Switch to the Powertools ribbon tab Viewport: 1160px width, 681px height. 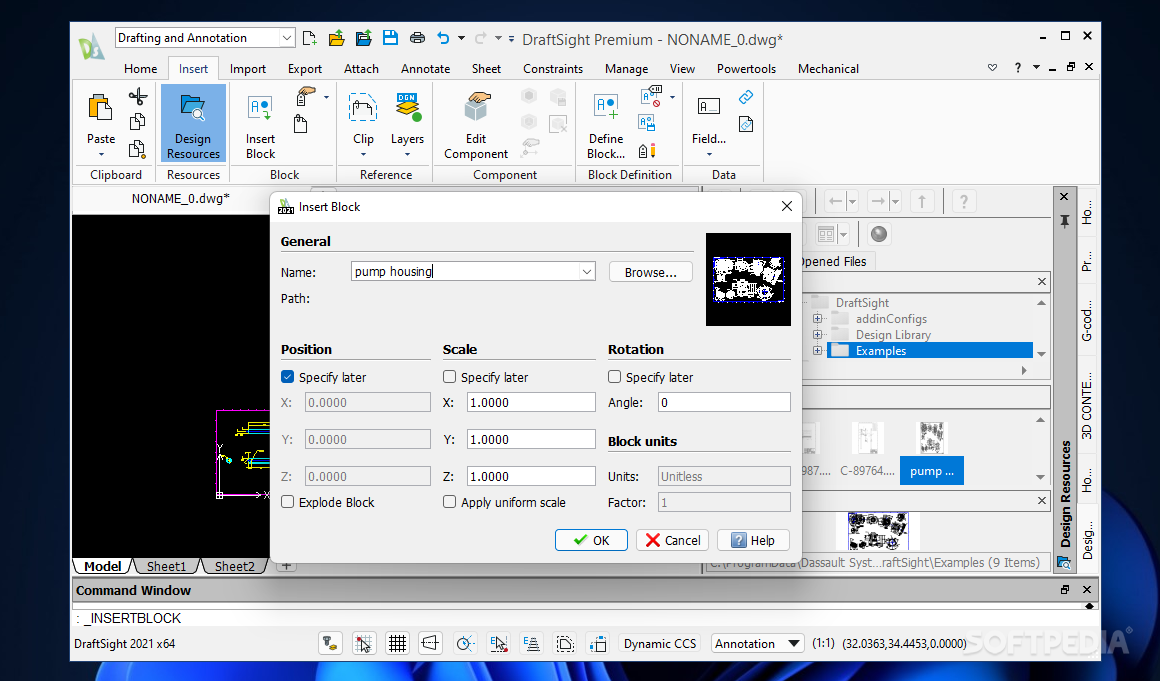(746, 69)
